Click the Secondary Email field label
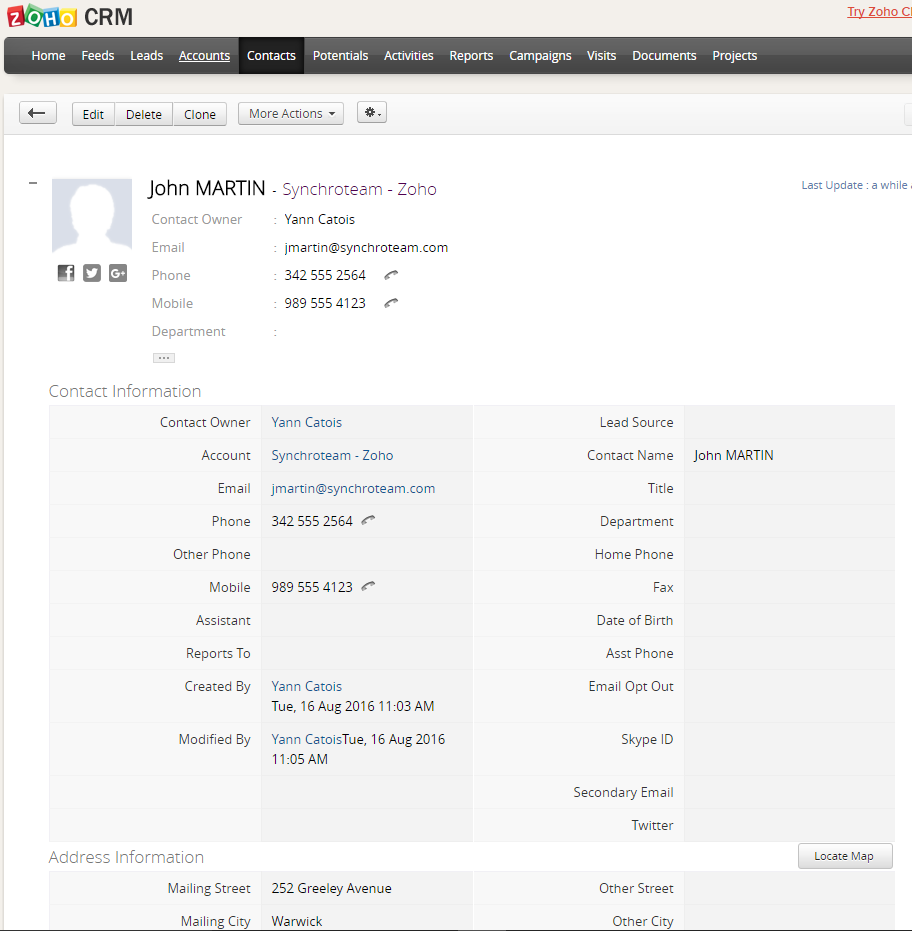Image resolution: width=912 pixels, height=931 pixels. (623, 793)
